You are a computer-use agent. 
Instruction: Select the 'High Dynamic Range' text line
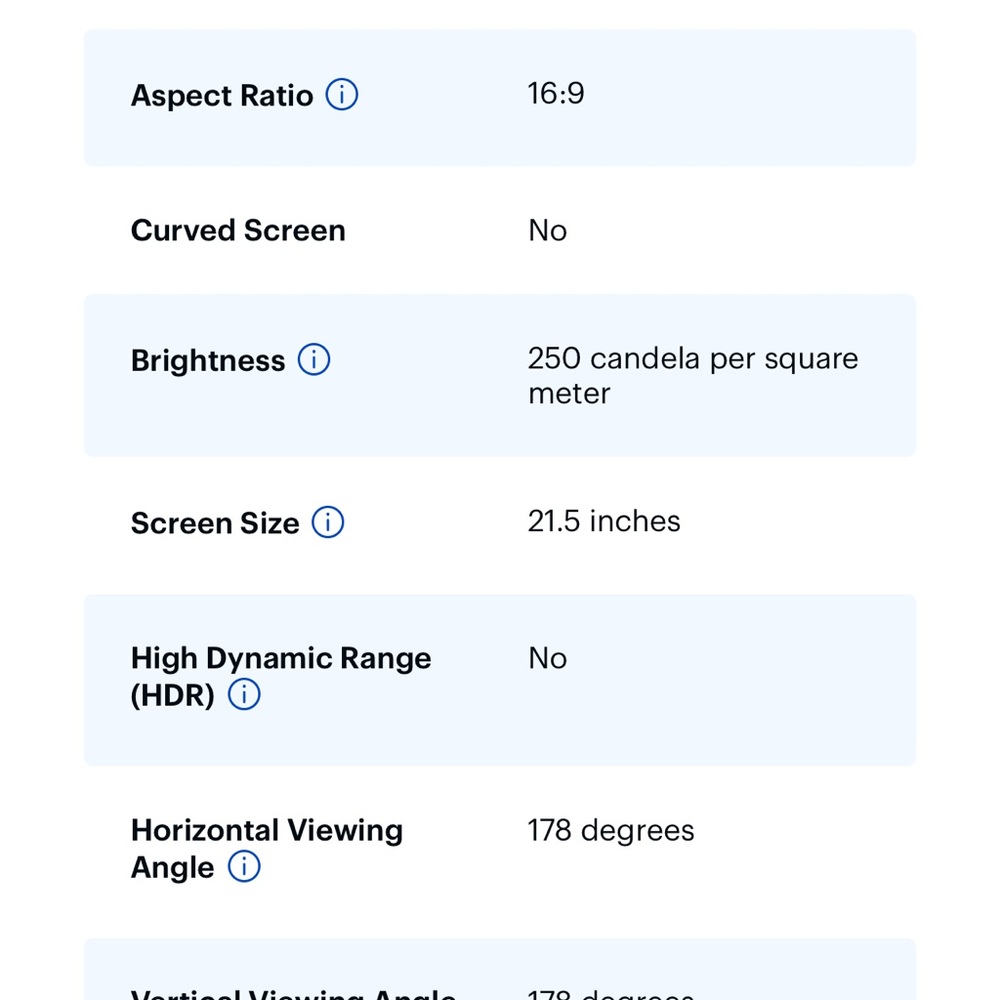coord(281,659)
